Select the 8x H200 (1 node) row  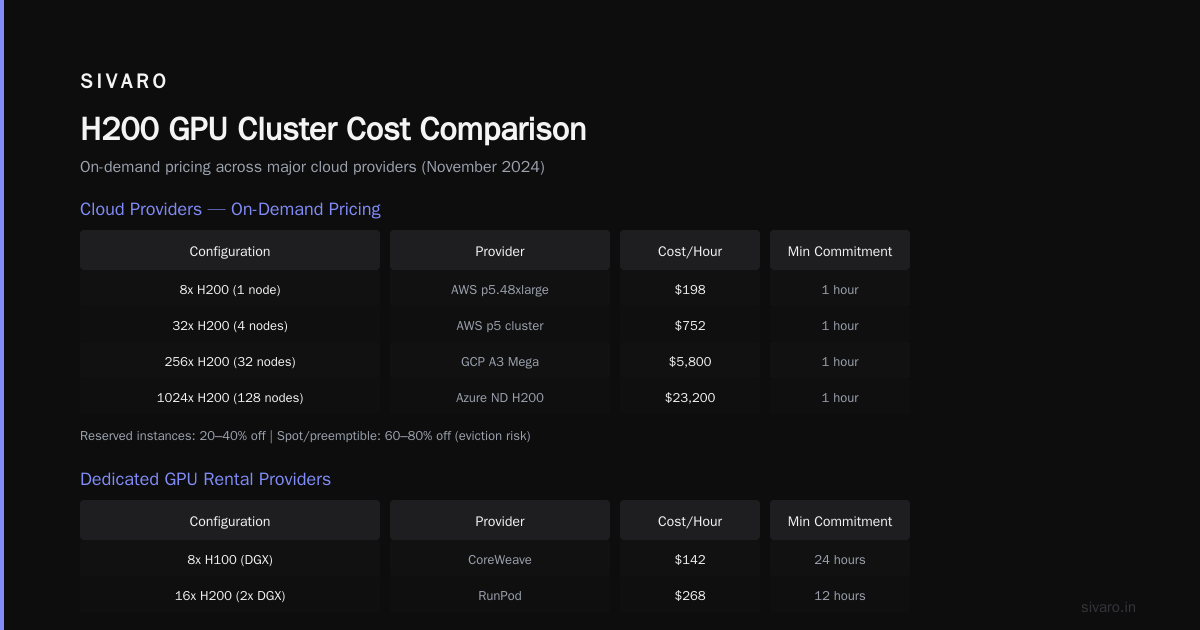pos(495,290)
